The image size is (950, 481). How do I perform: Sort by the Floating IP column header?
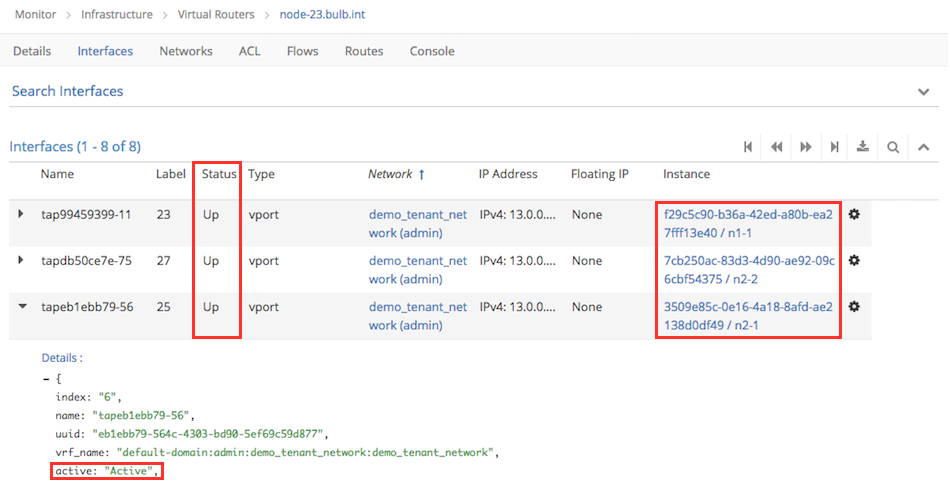pos(600,174)
